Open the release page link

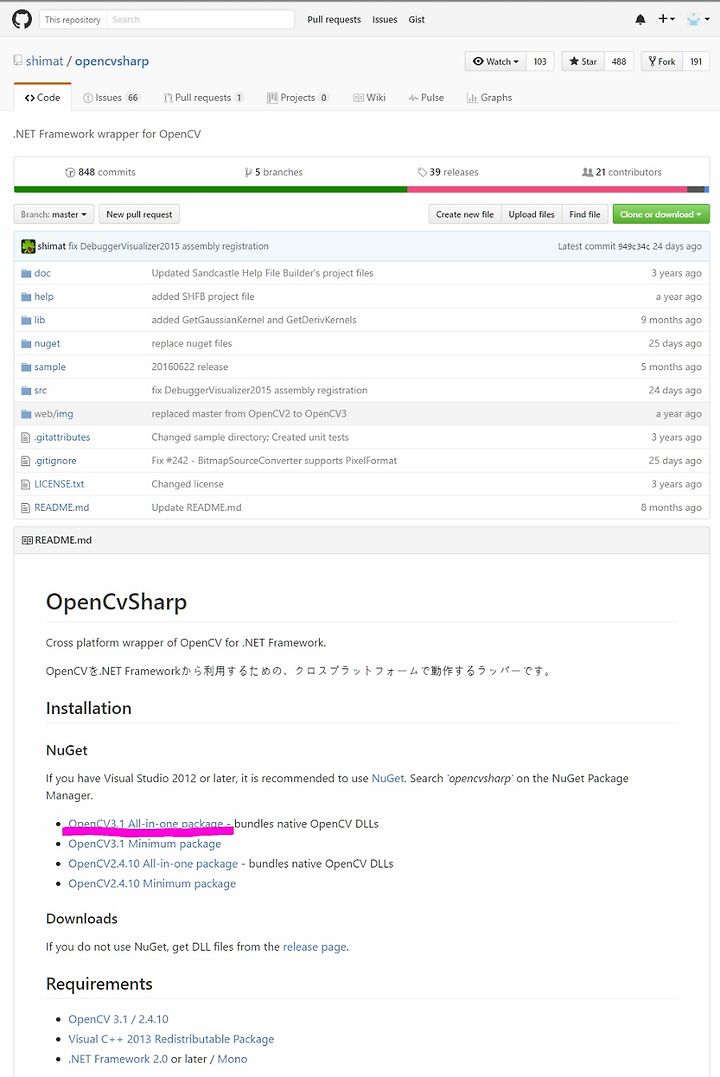point(315,946)
